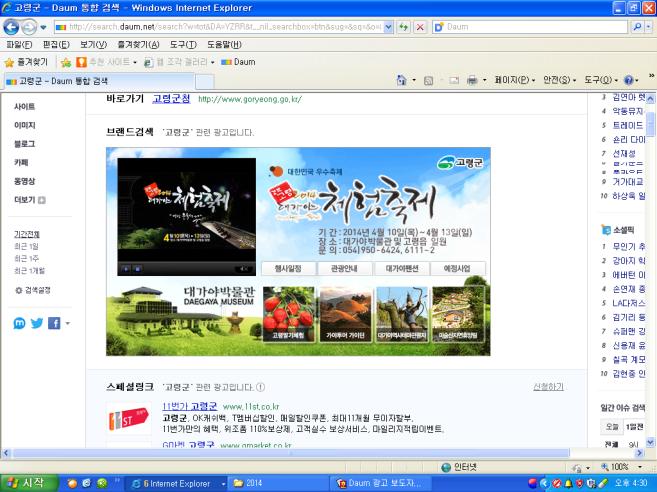Open the 도구(T) menu
Image resolution: width=657 pixels, height=492 pixels.
[183, 45]
